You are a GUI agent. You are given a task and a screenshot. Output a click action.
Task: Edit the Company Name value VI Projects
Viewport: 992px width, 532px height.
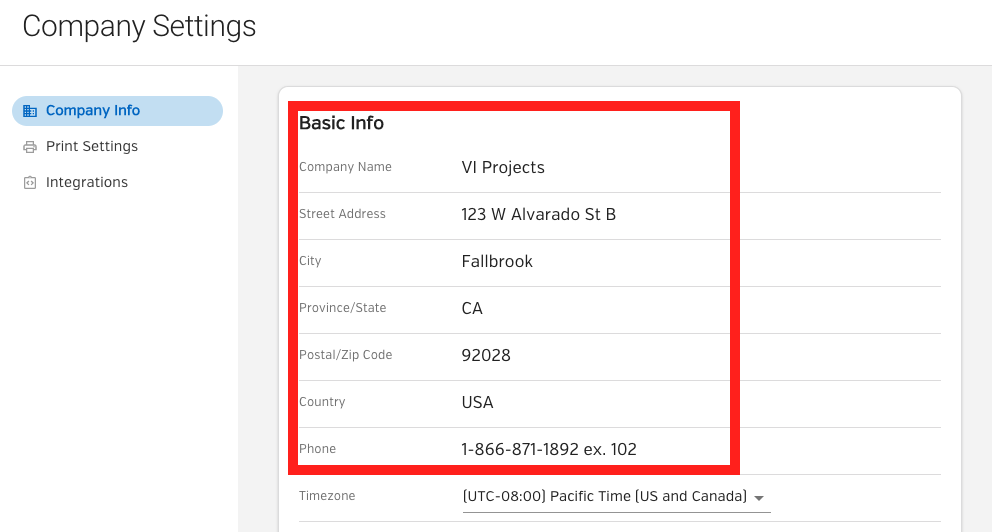[x=503, y=168]
